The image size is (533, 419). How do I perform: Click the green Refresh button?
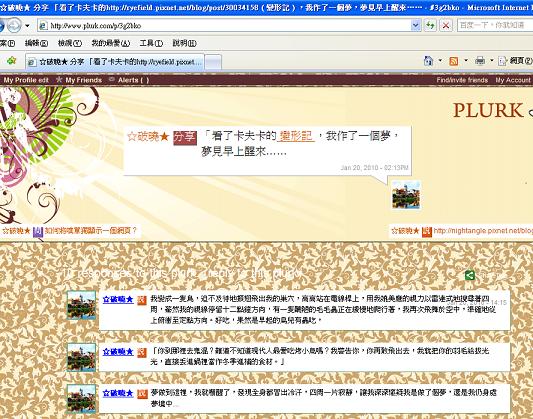tap(430, 25)
